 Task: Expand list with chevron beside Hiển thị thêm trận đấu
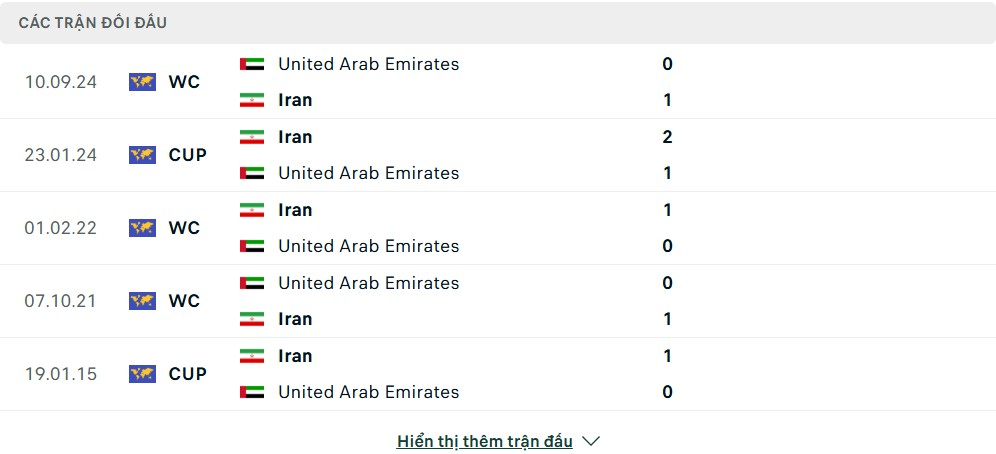coord(591,441)
